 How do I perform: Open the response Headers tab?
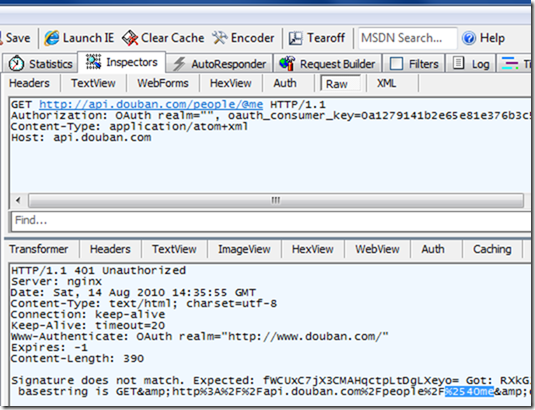click(x=110, y=249)
